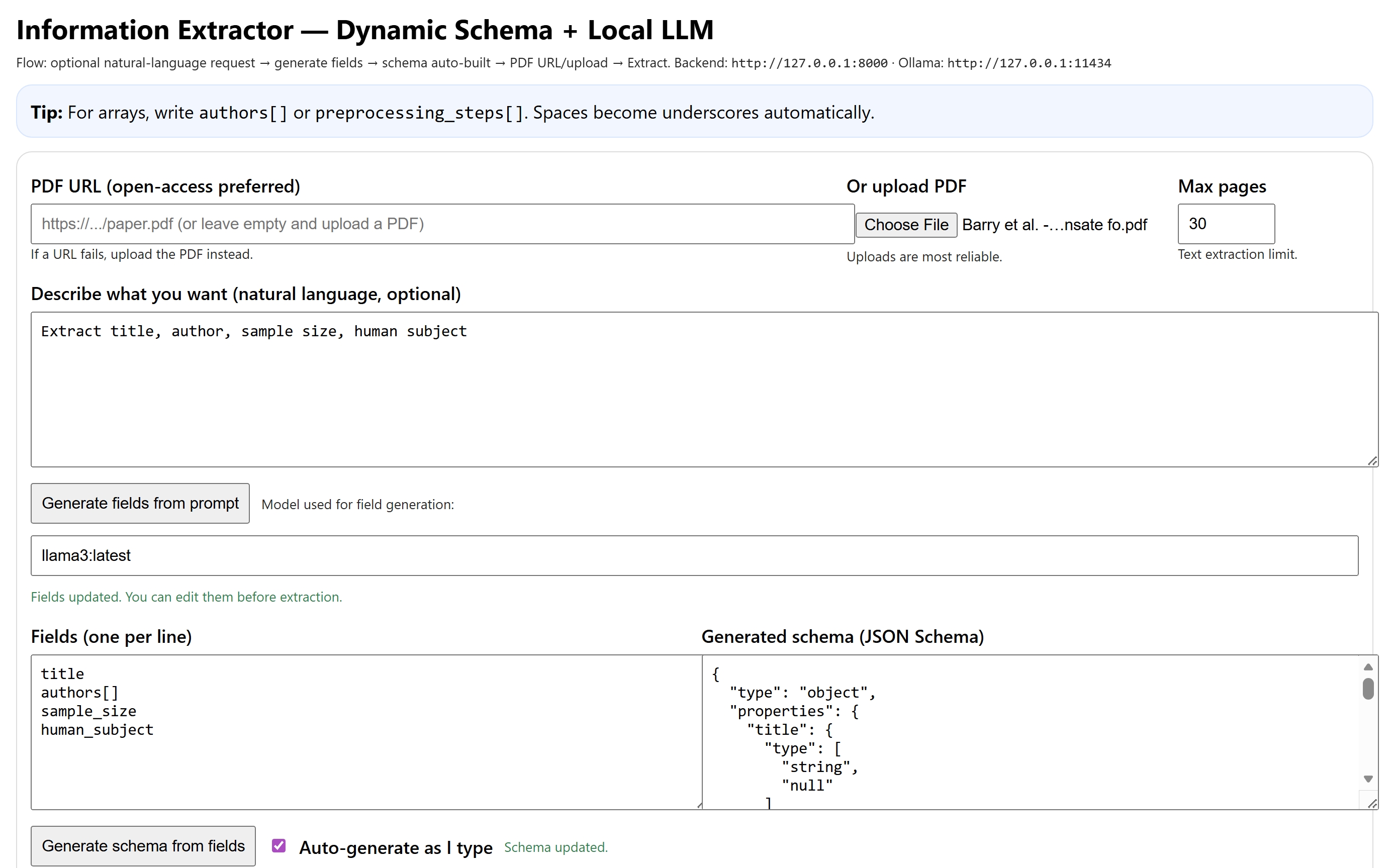Click the uploaded filename Barry et al. pdf
This screenshot has height=868, width=1390.
[1054, 225]
